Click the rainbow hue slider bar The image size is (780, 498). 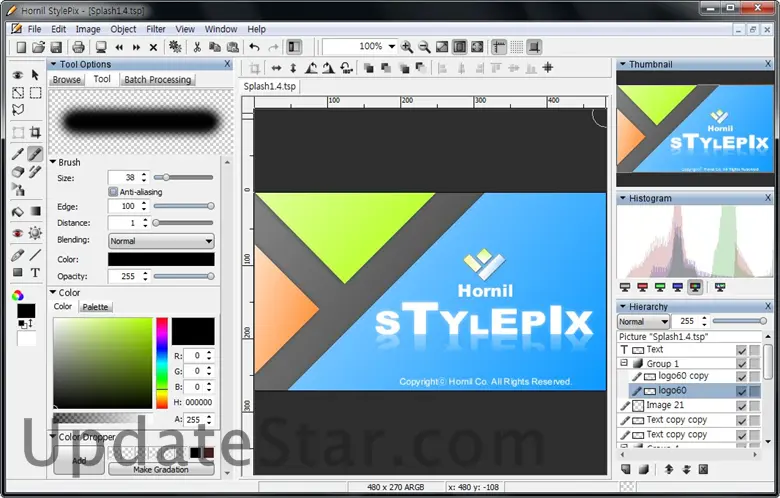(162, 363)
